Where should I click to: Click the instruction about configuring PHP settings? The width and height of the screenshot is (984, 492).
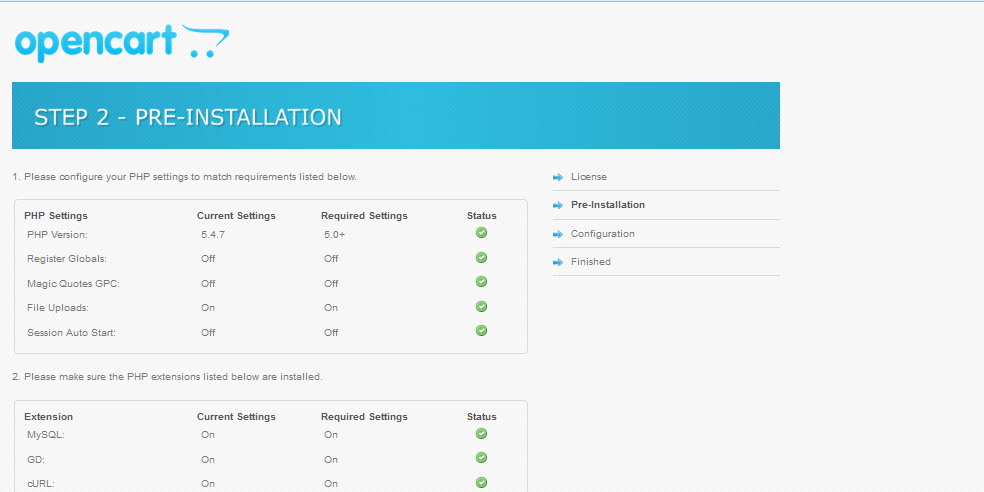coord(184,177)
